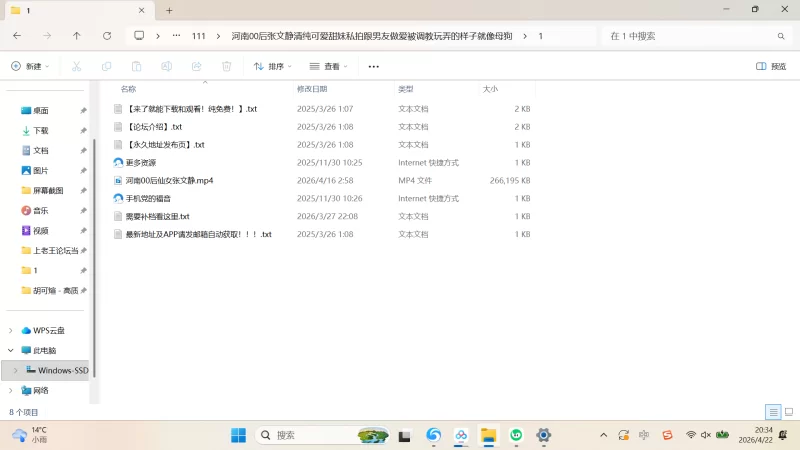Click the Paste clipboard icon

(136, 66)
